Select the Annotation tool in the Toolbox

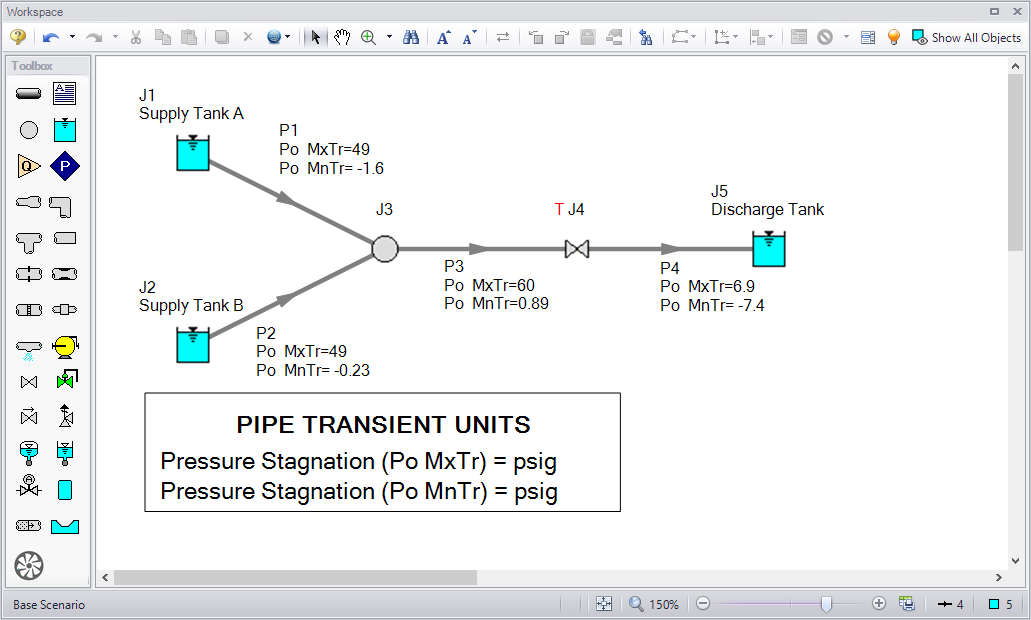click(65, 93)
